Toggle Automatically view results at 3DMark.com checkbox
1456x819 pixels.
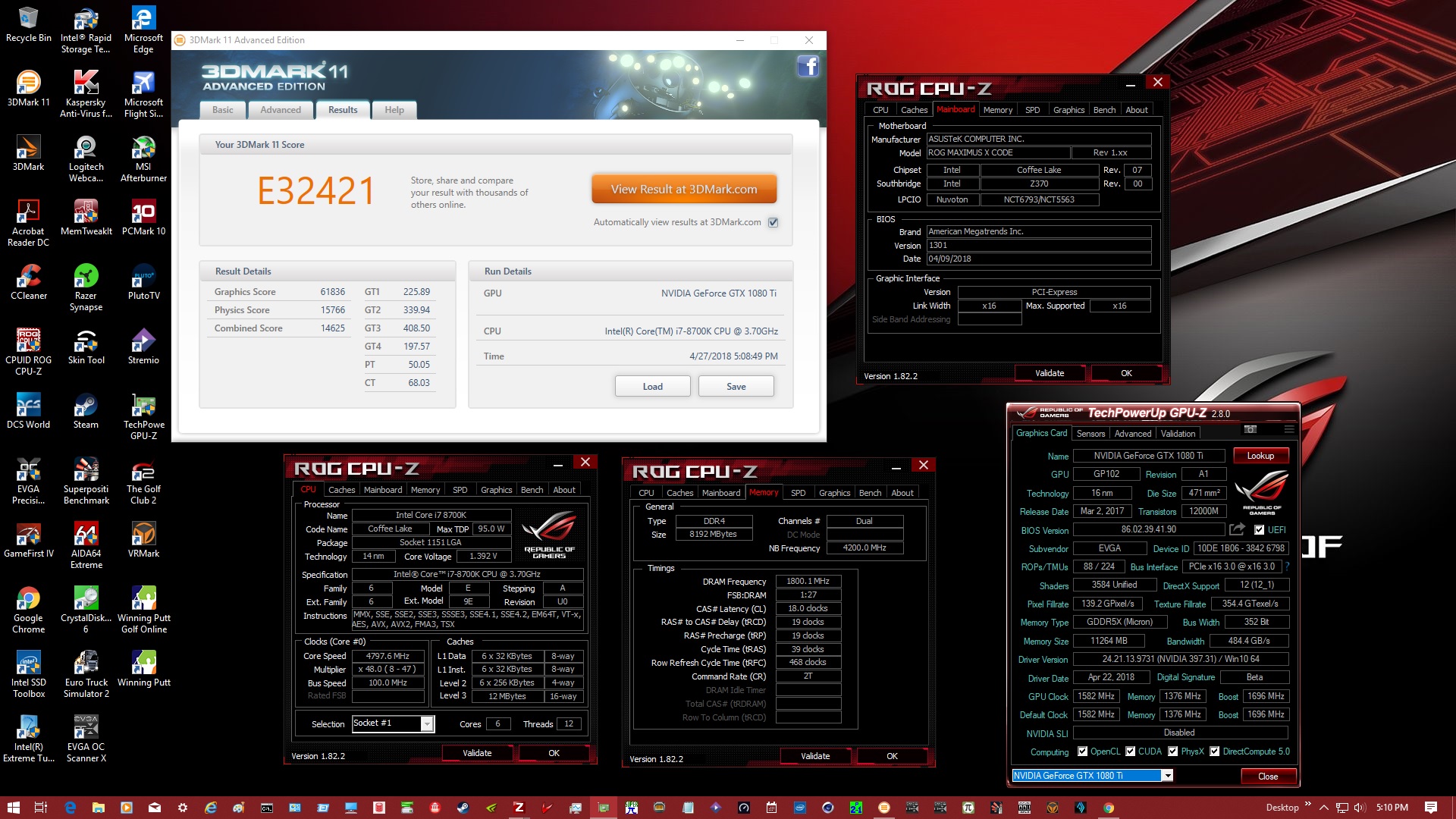773,222
